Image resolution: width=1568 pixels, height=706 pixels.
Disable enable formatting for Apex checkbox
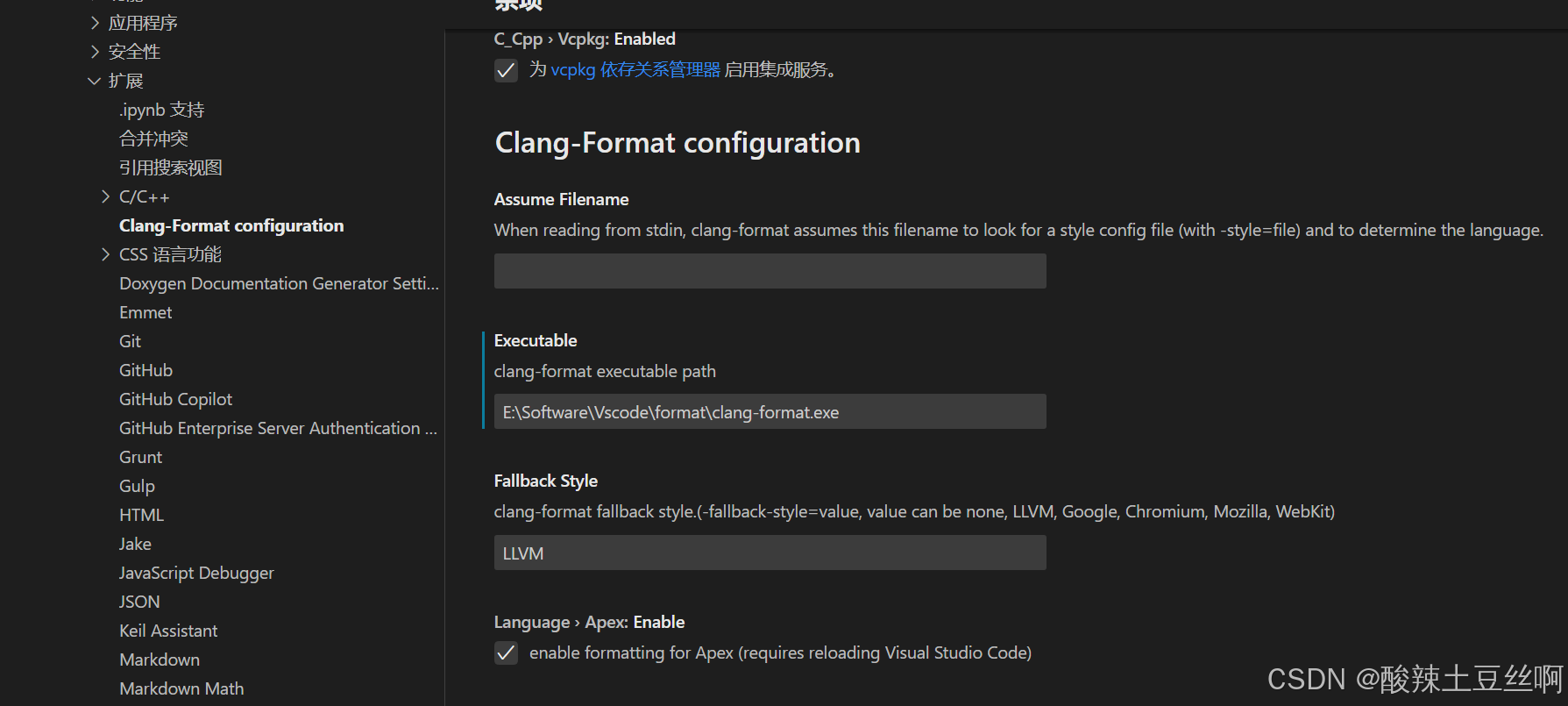(x=506, y=653)
